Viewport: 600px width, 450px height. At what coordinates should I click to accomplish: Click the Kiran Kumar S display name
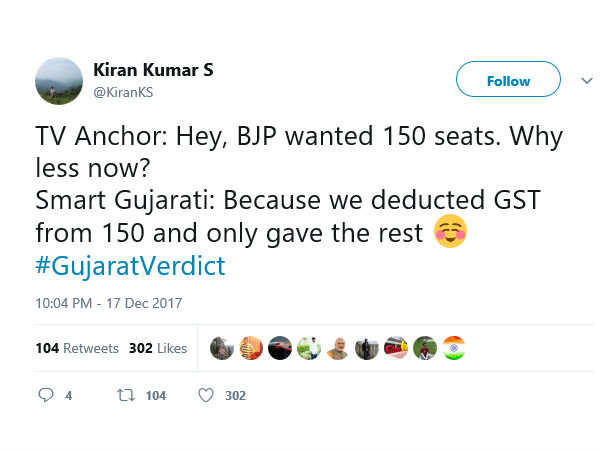click(153, 70)
